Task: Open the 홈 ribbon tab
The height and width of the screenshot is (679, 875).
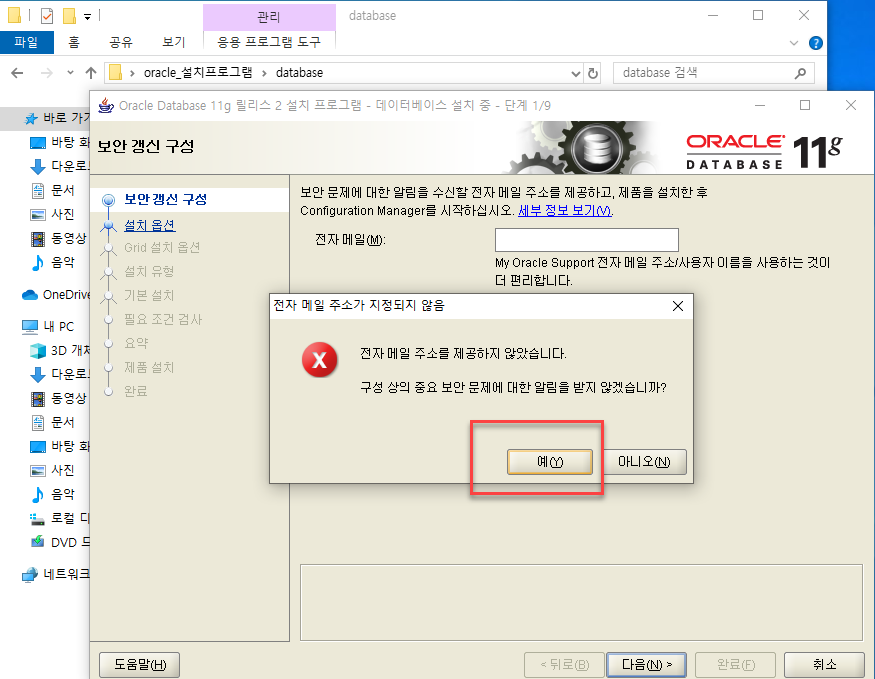Action: pyautogui.click(x=74, y=42)
